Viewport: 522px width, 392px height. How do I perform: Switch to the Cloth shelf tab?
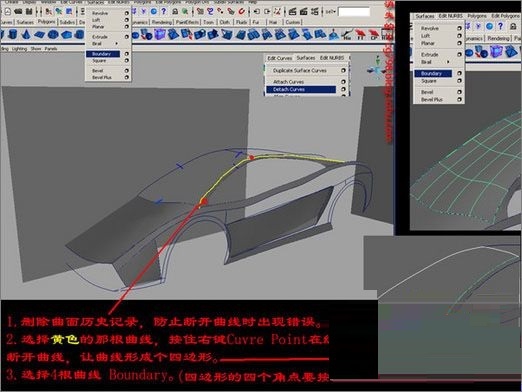225,22
